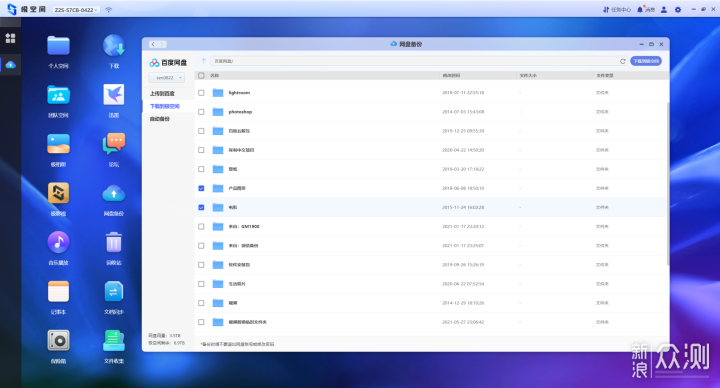The width and height of the screenshot is (720, 388).
Task: Open the 回收站 trash bin icon
Action: pyautogui.click(x=114, y=242)
